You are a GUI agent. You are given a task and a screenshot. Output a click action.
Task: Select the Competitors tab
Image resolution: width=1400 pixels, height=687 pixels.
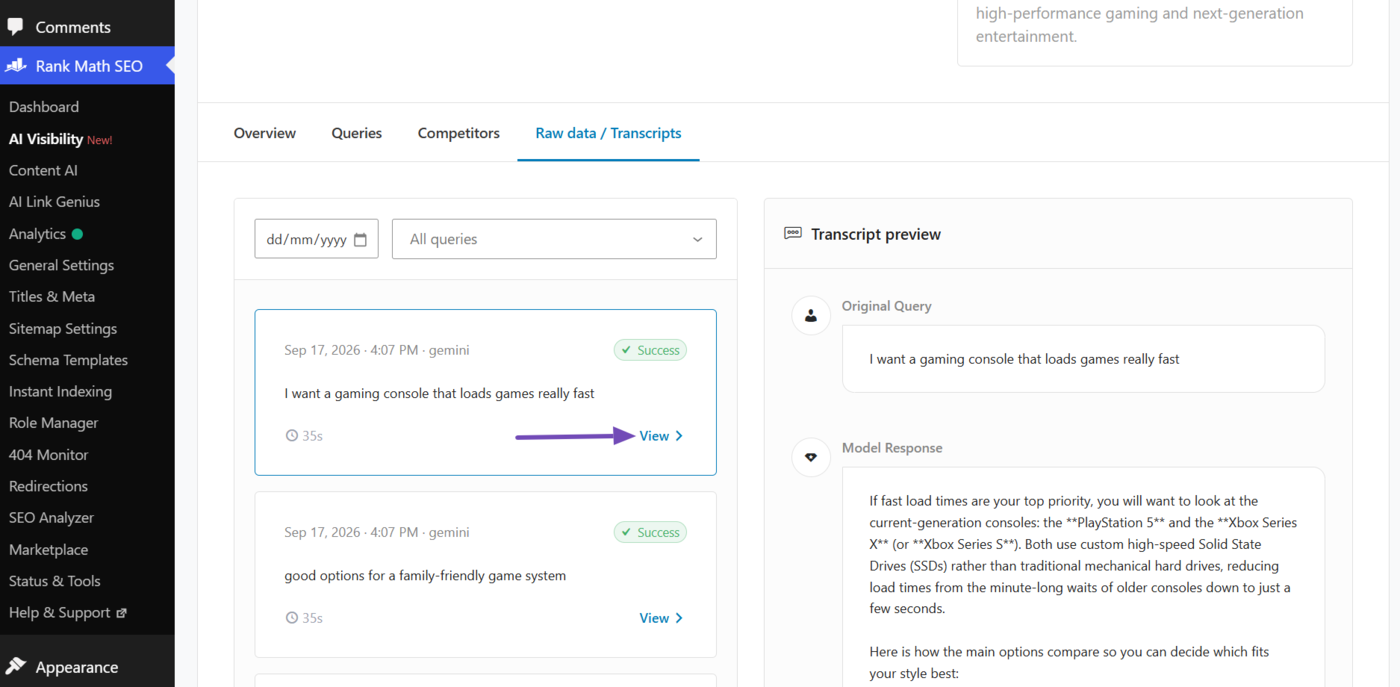[459, 133]
